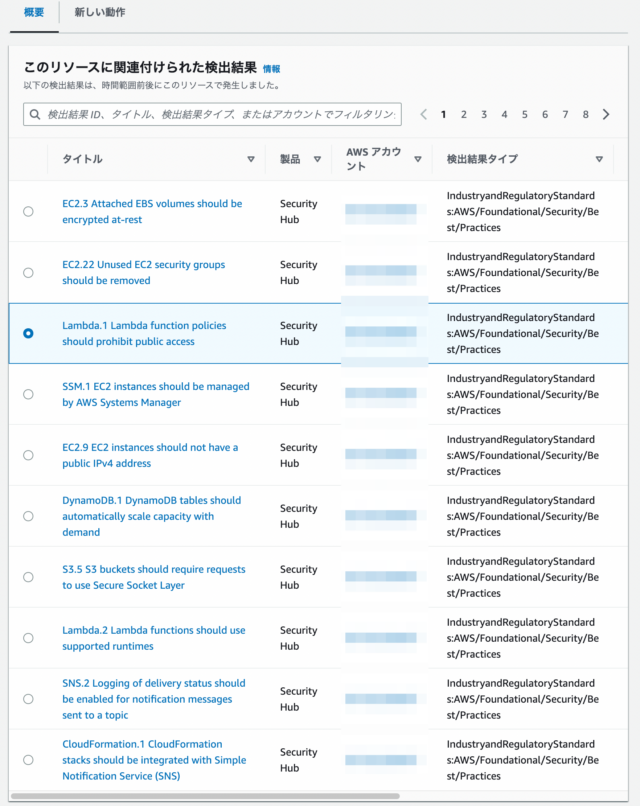The width and height of the screenshot is (640, 806).
Task: Open the AWS アカウント column filter dropdown
Action: click(418, 158)
